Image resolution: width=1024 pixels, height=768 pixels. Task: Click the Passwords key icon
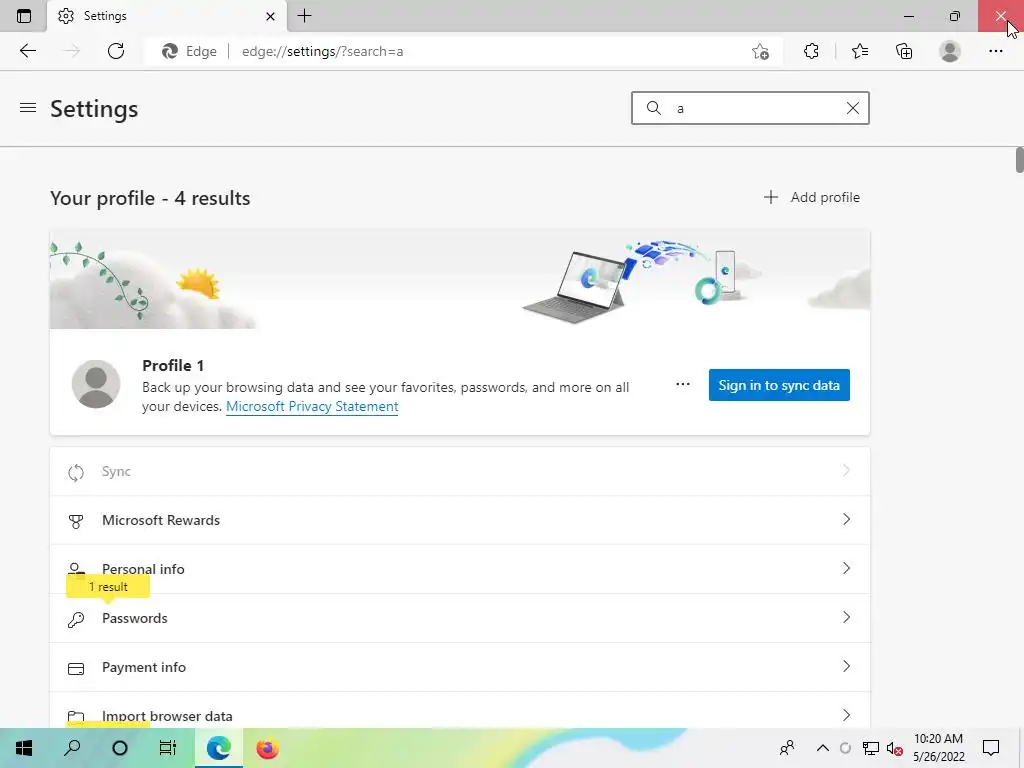click(x=76, y=619)
